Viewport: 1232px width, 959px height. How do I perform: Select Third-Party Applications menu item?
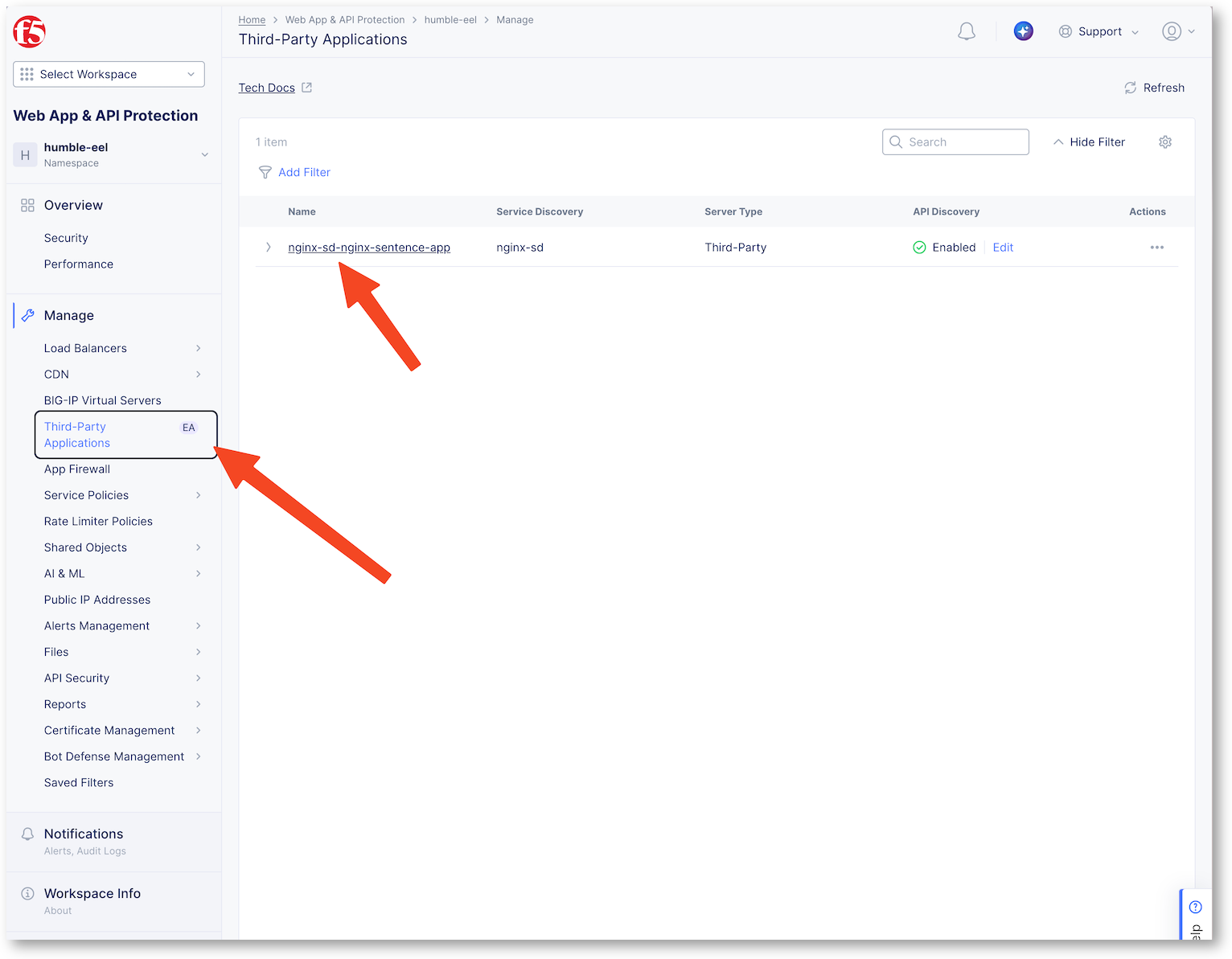pyautogui.click(x=126, y=435)
